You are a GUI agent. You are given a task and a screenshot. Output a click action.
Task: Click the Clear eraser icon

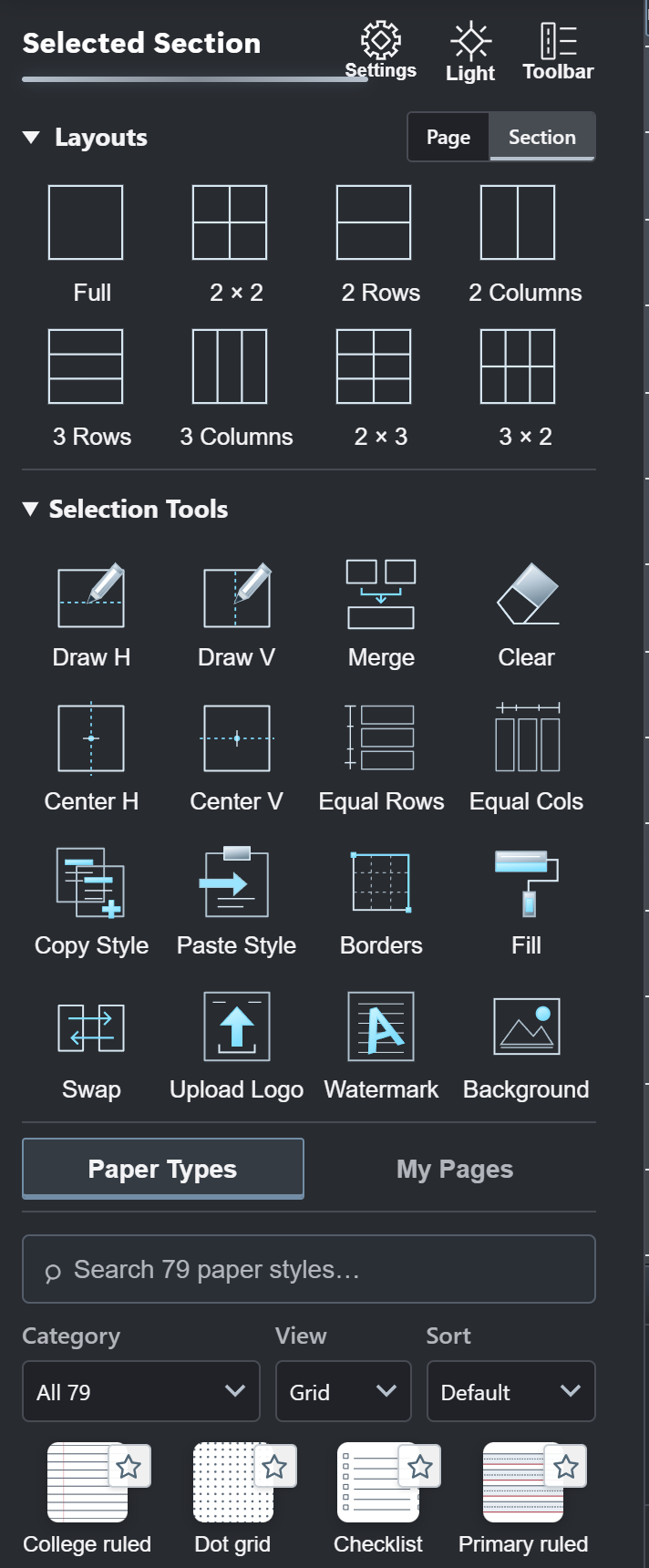[x=527, y=594]
